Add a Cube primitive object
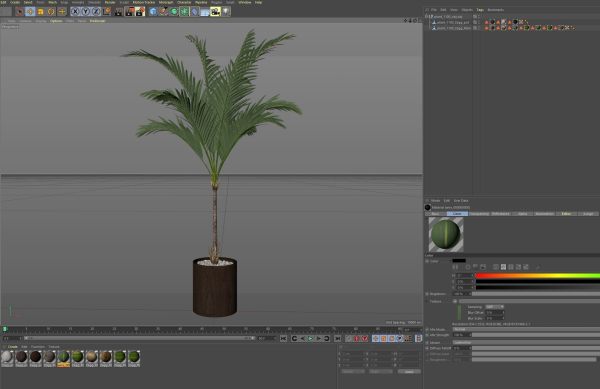 (x=153, y=12)
